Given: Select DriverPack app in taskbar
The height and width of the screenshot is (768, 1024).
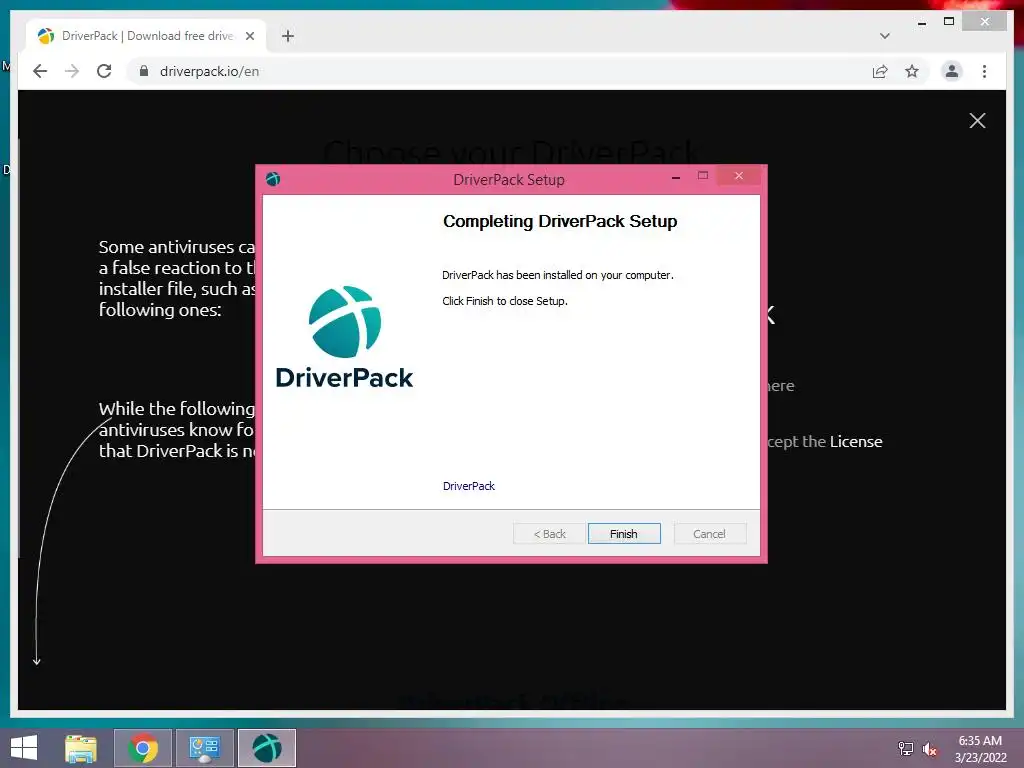Looking at the screenshot, I should [x=266, y=748].
